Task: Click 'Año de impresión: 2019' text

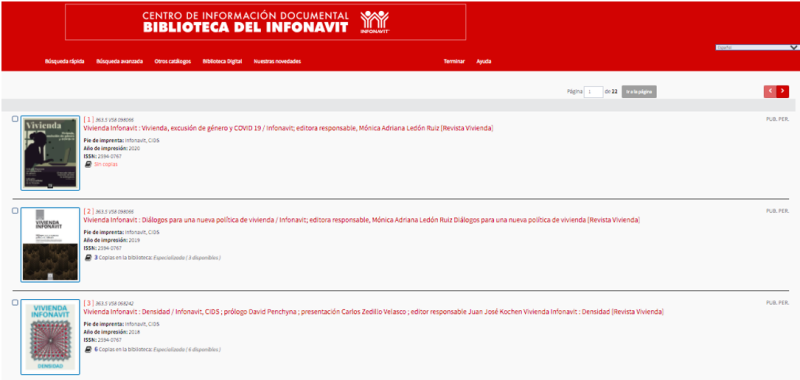Action: 112,240
